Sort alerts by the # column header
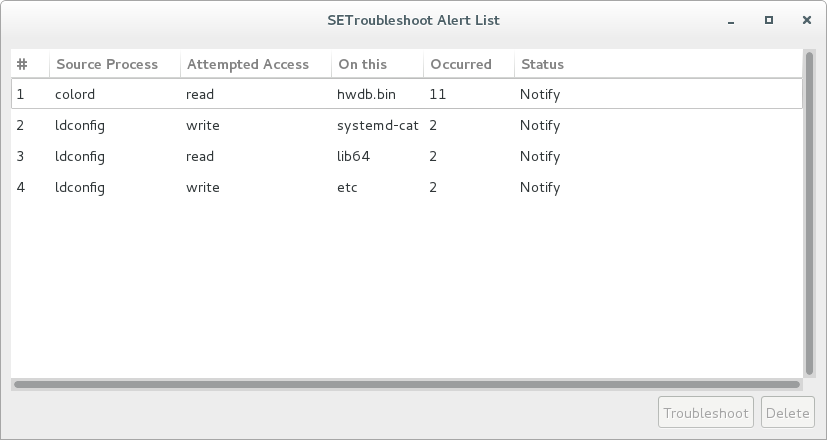 click(x=30, y=64)
